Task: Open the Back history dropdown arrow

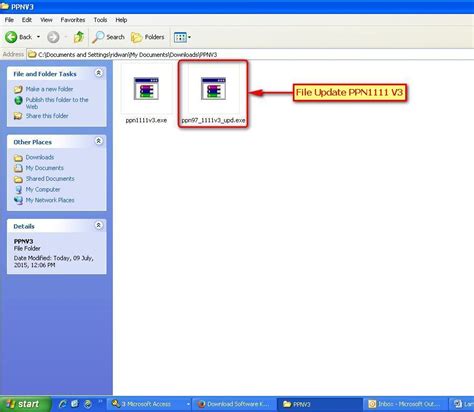Action: pos(38,37)
